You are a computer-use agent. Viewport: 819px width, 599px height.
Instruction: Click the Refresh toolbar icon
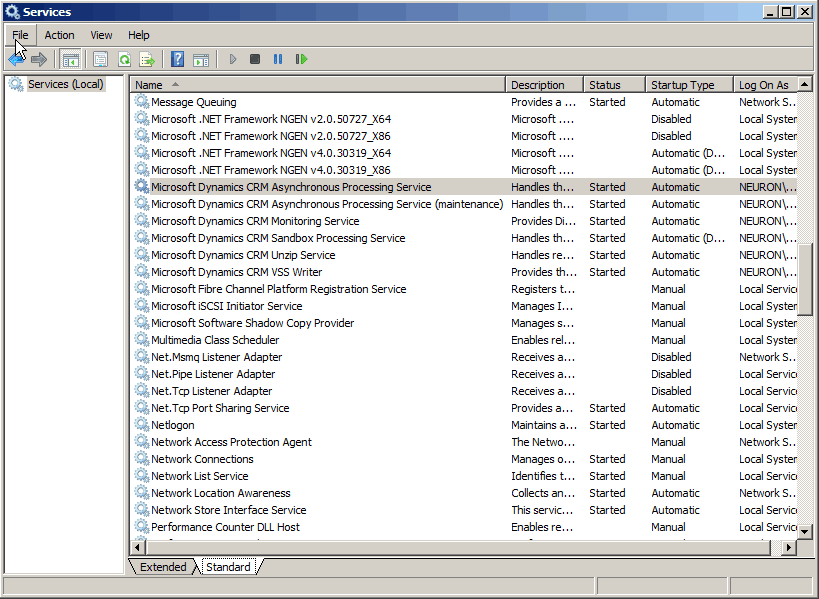pyautogui.click(x=124, y=59)
